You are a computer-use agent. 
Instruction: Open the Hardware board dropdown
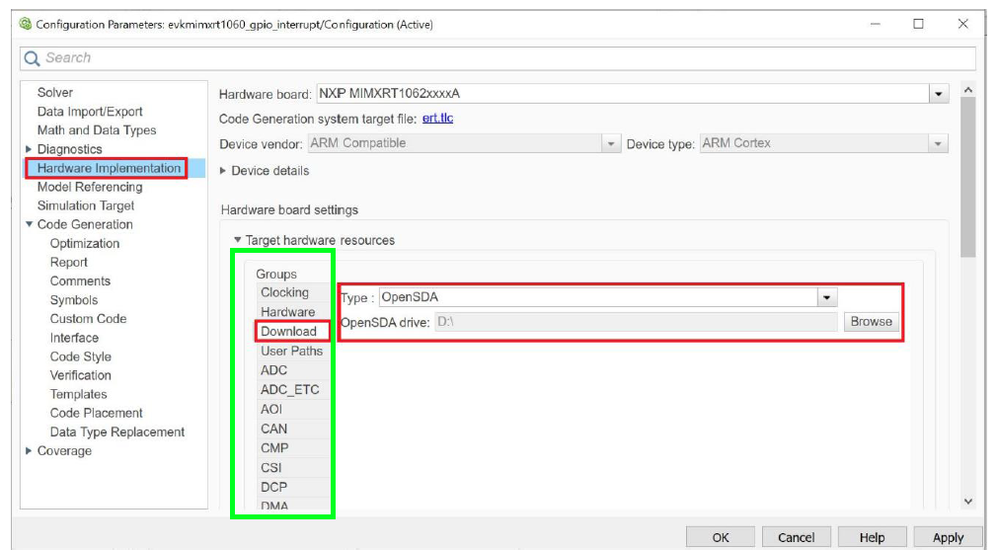[x=938, y=94]
